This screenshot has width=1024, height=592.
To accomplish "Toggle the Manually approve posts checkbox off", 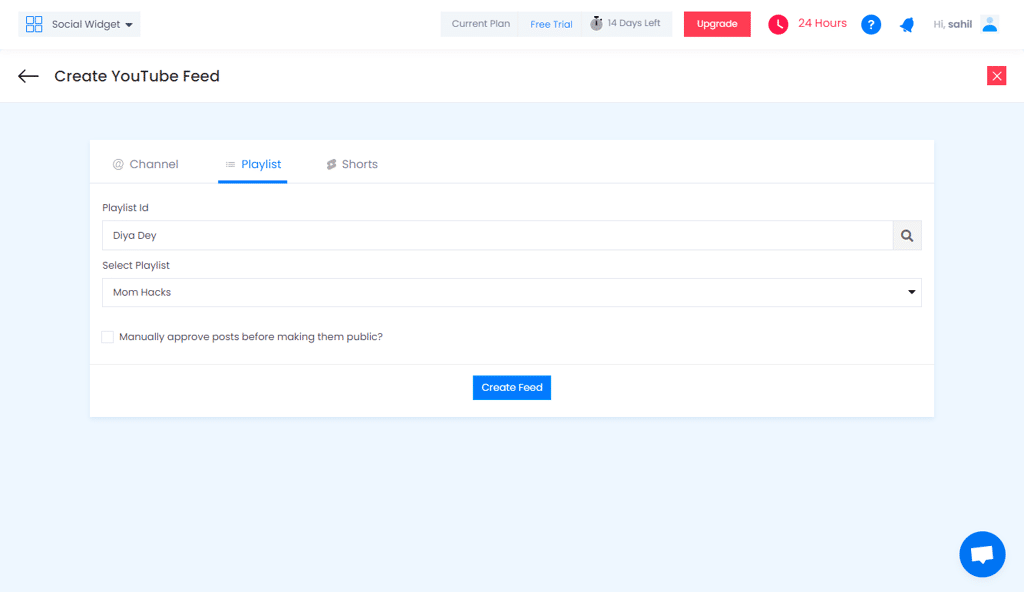I will (107, 337).
